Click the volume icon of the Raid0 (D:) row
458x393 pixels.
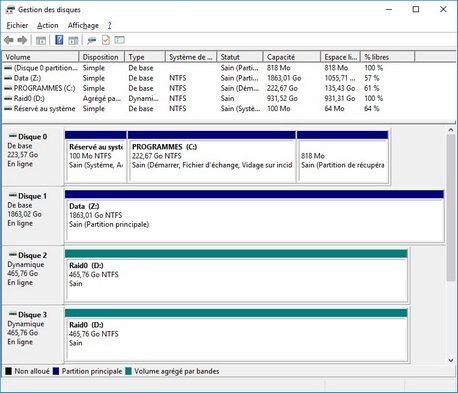click(8, 98)
